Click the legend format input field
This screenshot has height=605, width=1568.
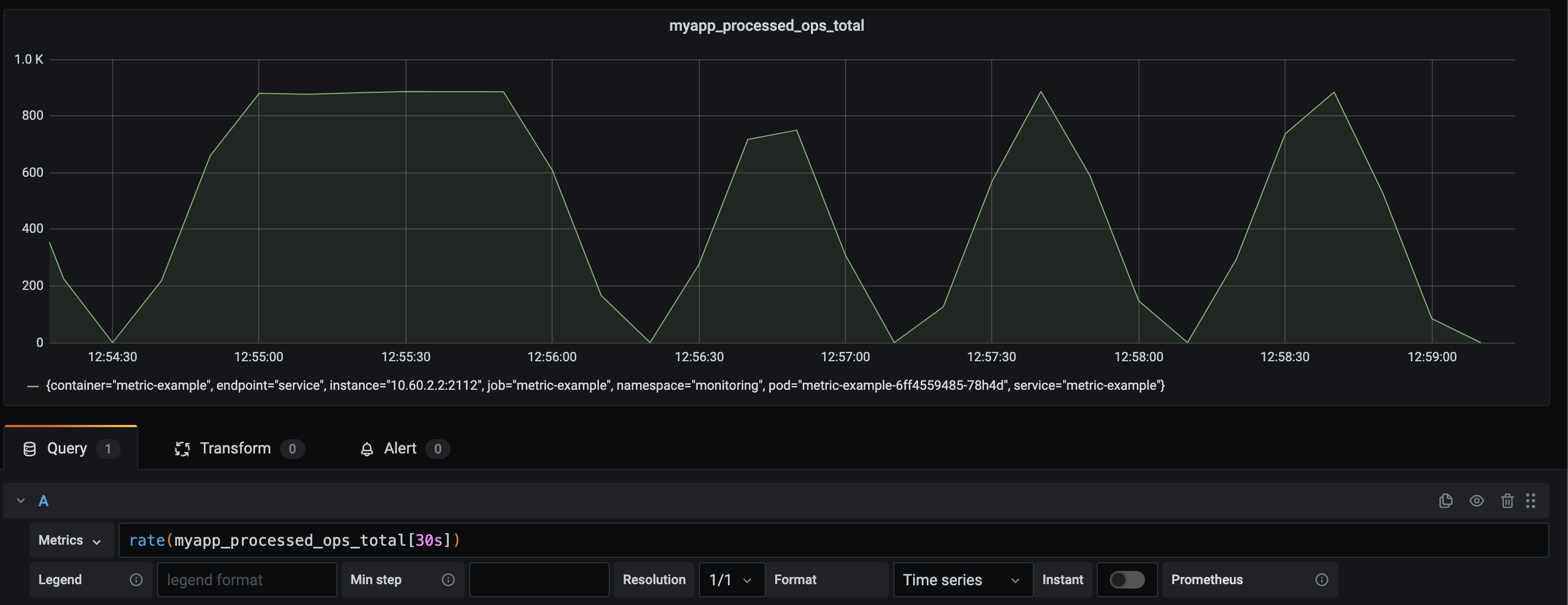[x=247, y=579]
